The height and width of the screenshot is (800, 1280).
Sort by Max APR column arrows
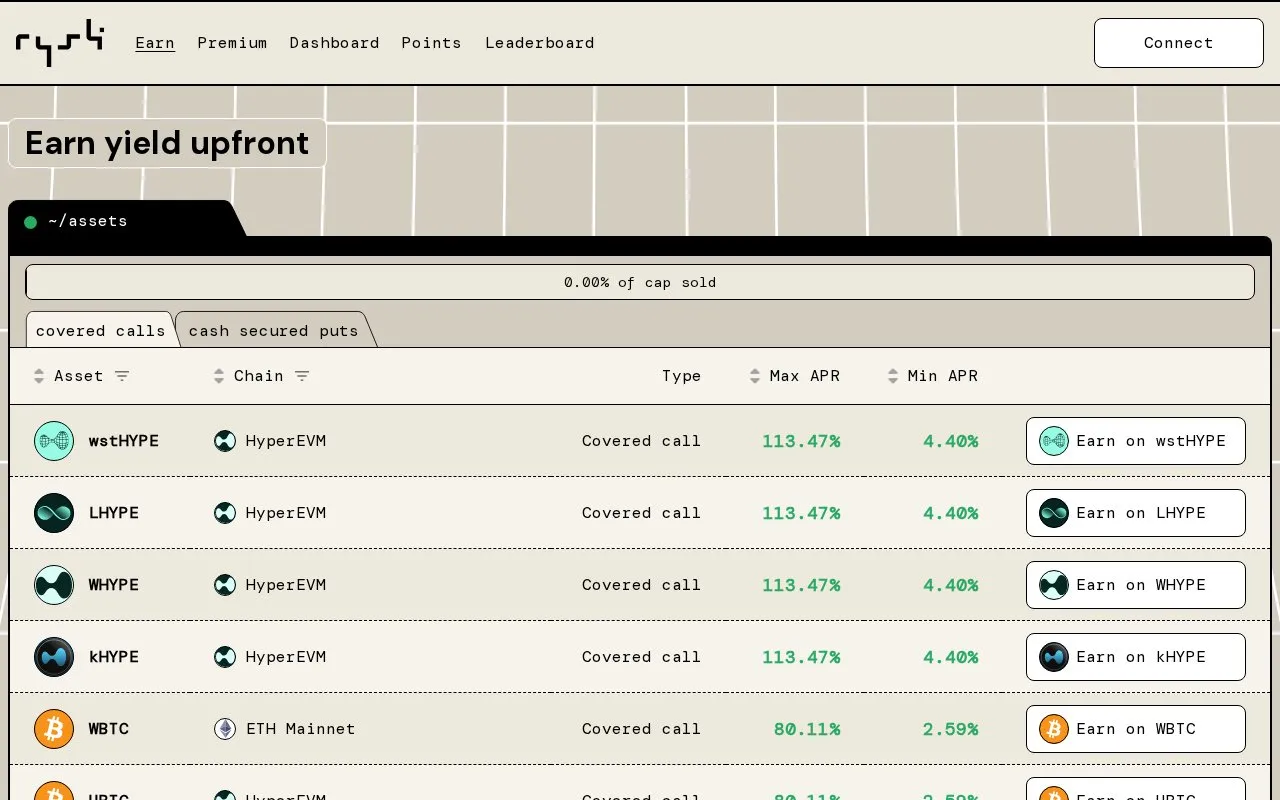point(755,376)
